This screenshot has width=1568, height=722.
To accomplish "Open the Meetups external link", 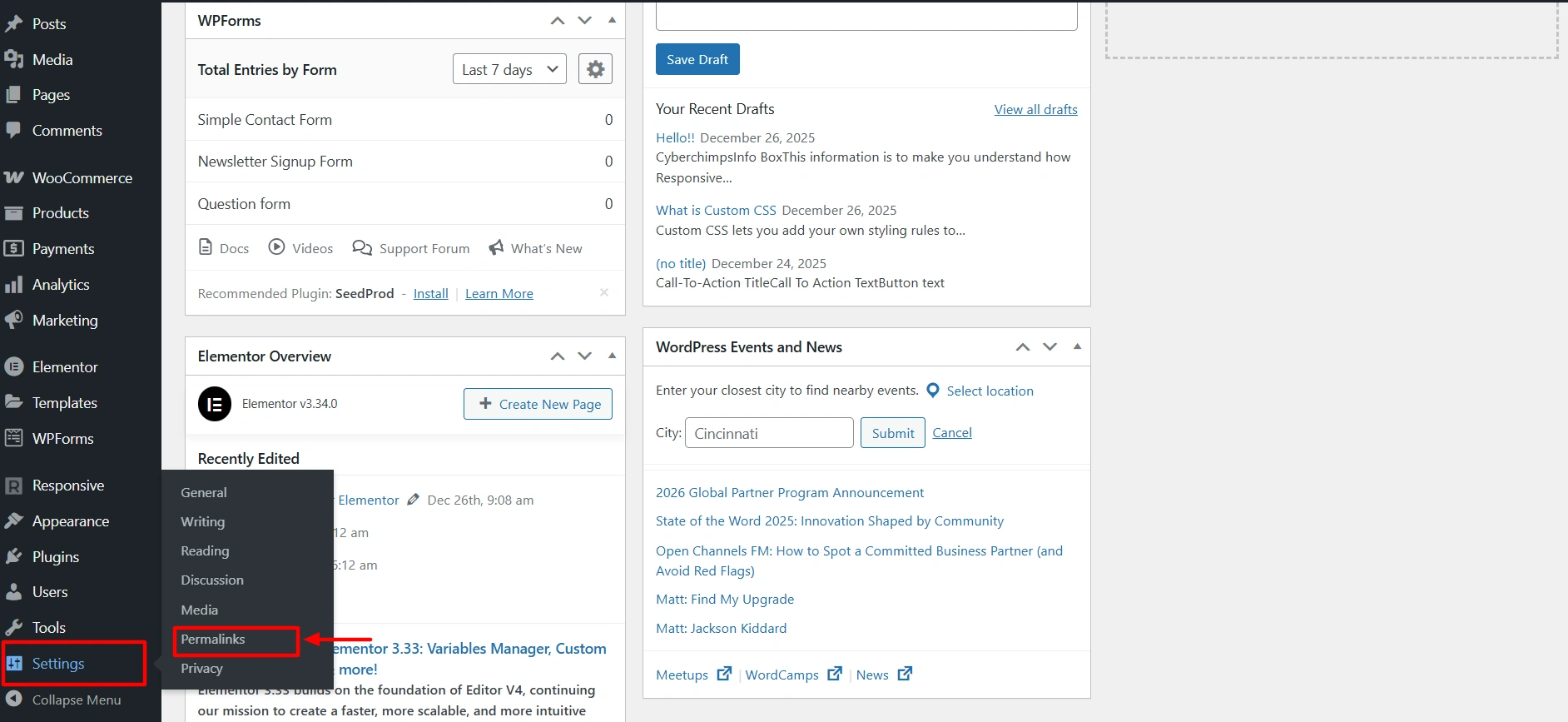I will tap(693, 675).
